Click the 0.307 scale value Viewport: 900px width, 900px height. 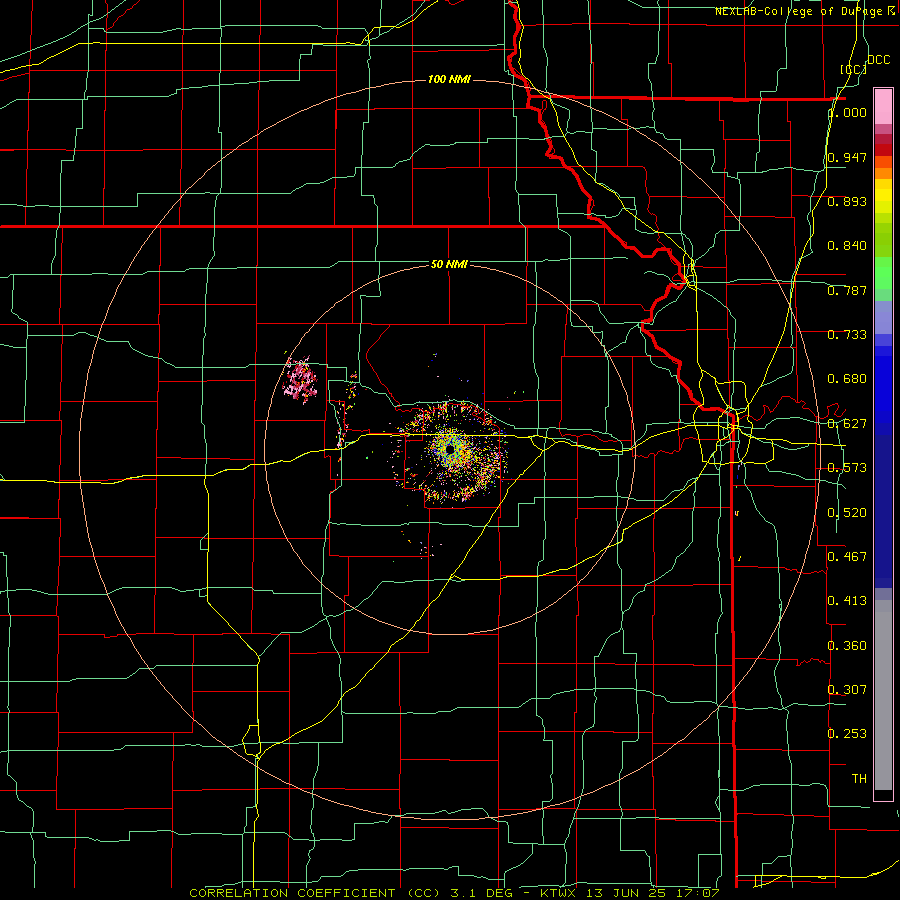point(847,689)
